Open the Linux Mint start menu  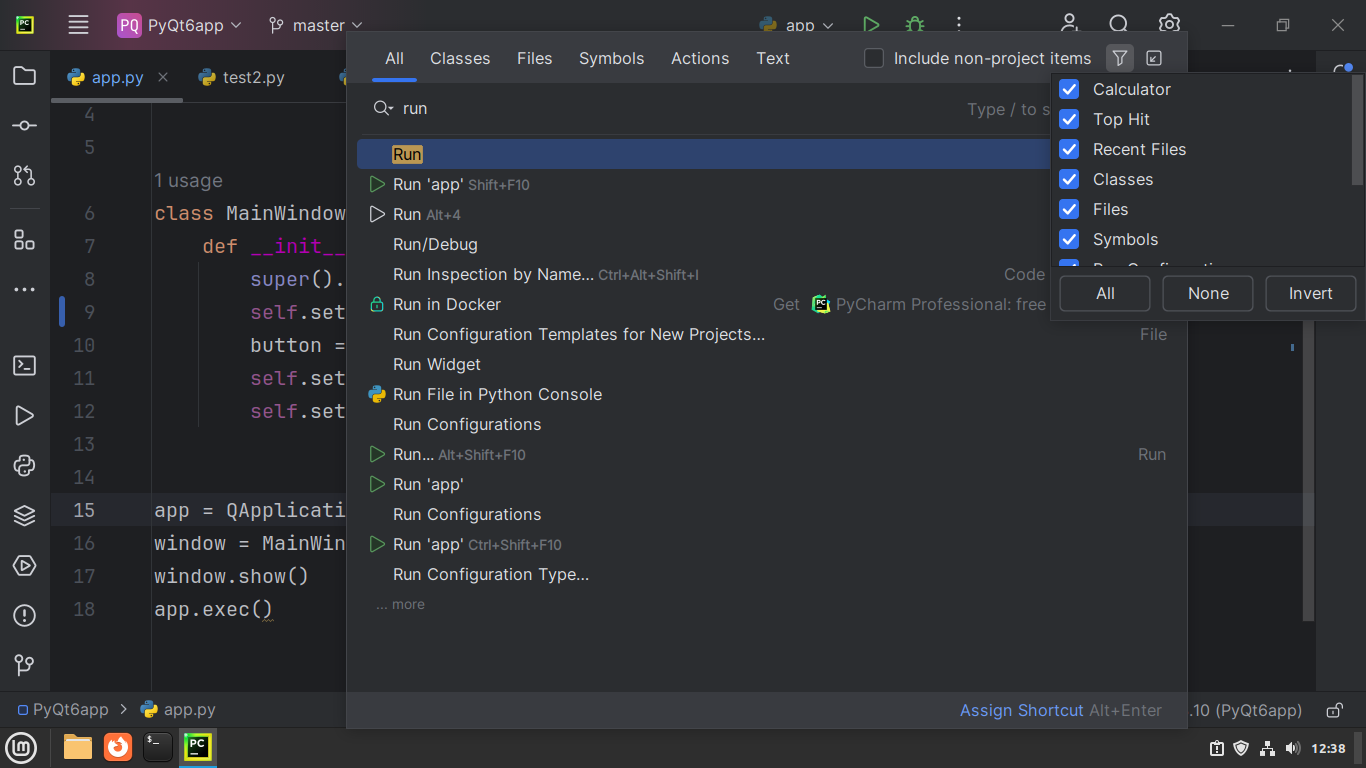pos(22,747)
